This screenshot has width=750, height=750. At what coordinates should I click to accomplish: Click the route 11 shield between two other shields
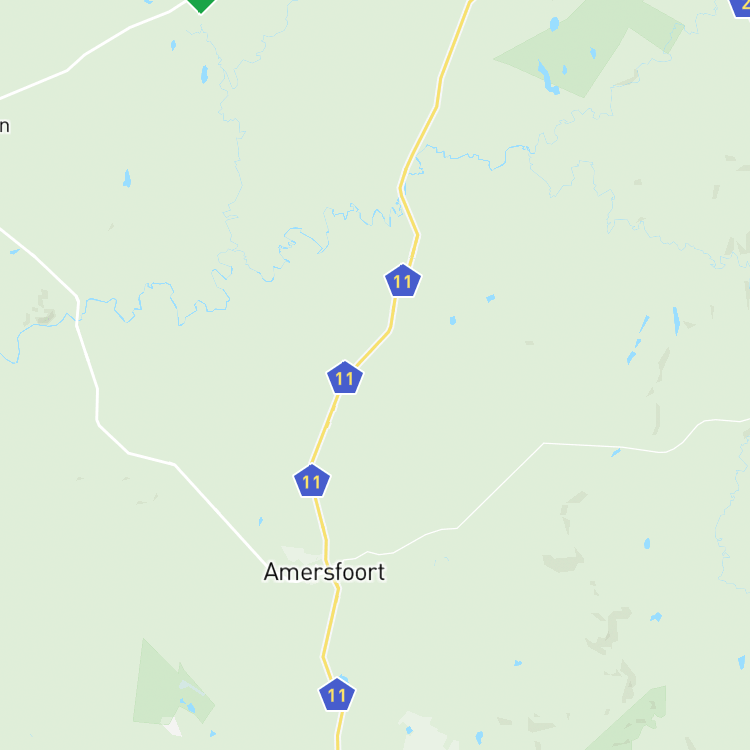[x=345, y=378]
